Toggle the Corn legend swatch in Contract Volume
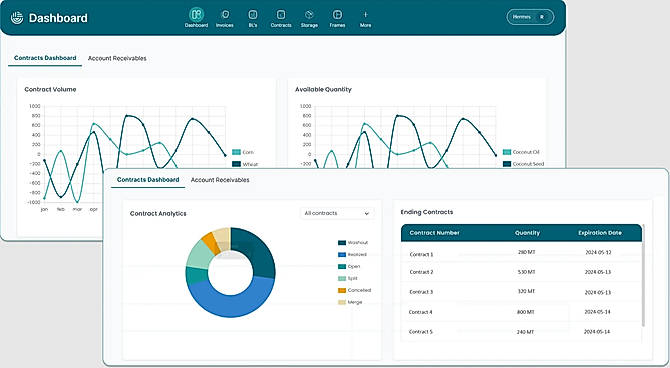Image resolution: width=670 pixels, height=368 pixels. [236, 152]
